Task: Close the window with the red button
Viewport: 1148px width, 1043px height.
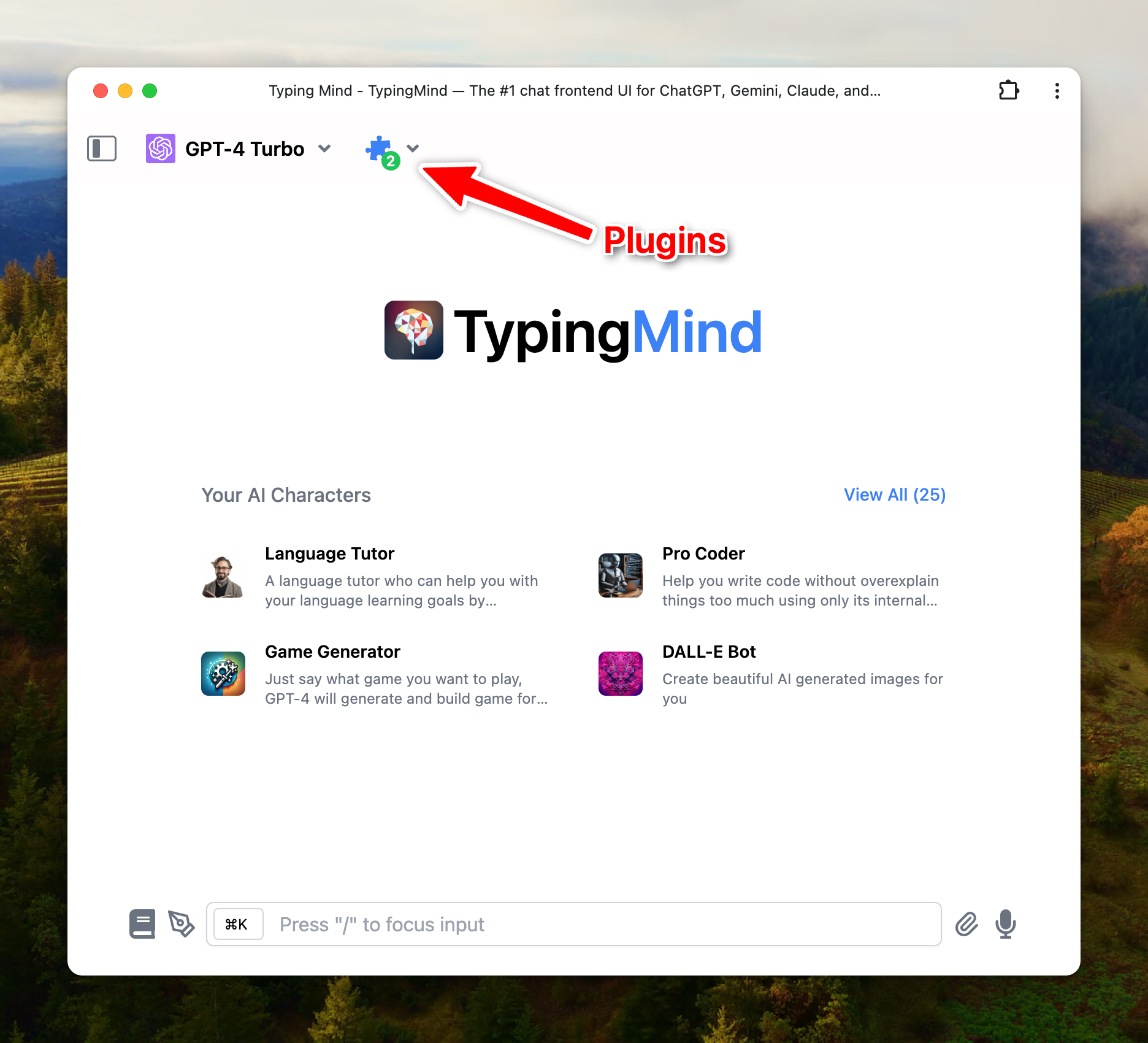Action: click(101, 91)
